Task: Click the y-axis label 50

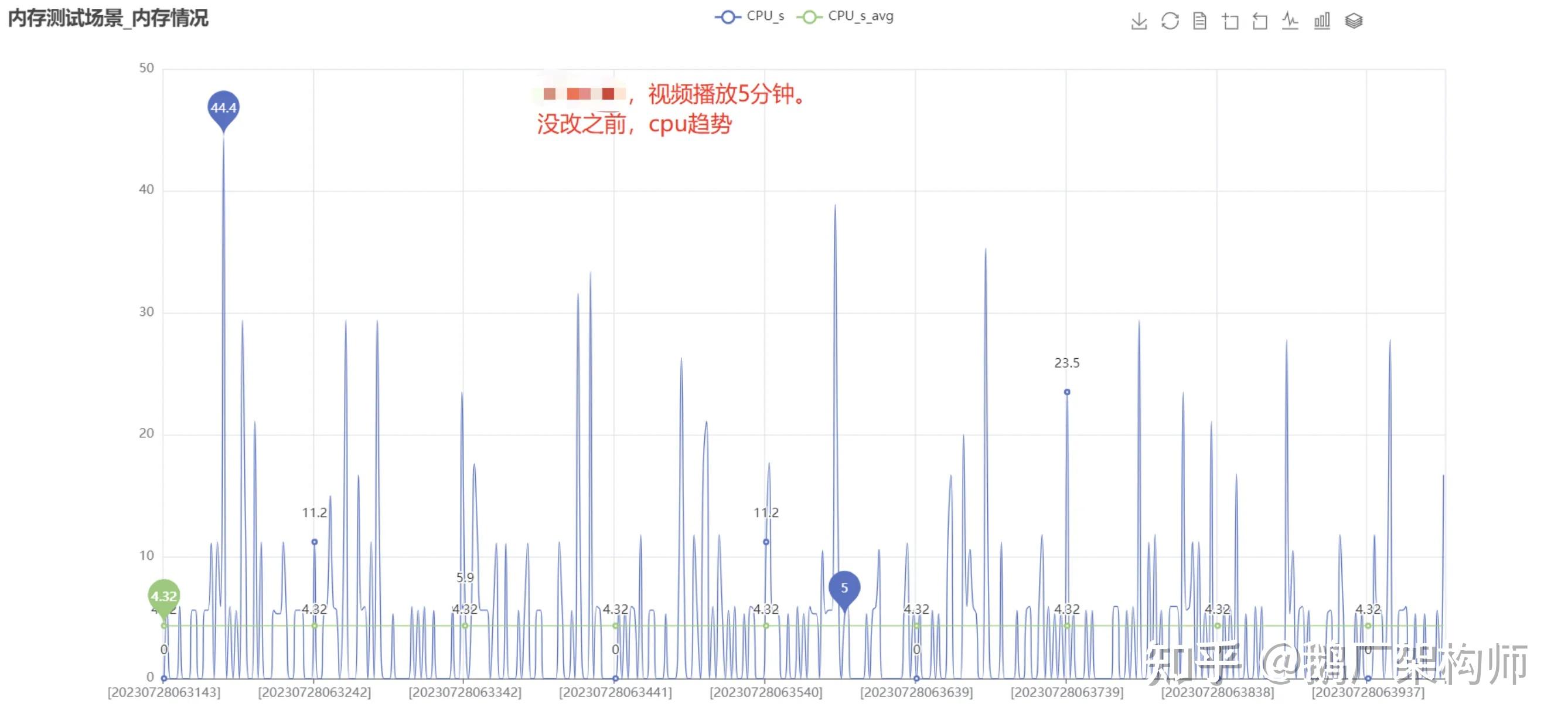Action: click(146, 67)
